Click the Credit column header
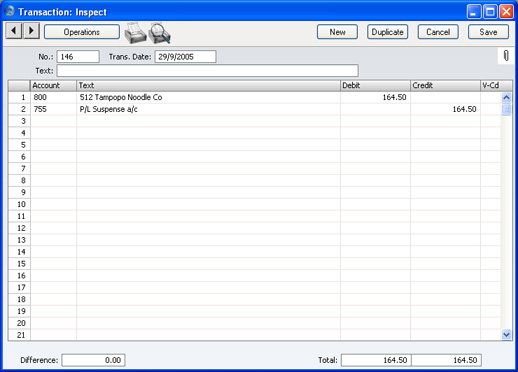This screenshot has width=518, height=372. (x=445, y=86)
